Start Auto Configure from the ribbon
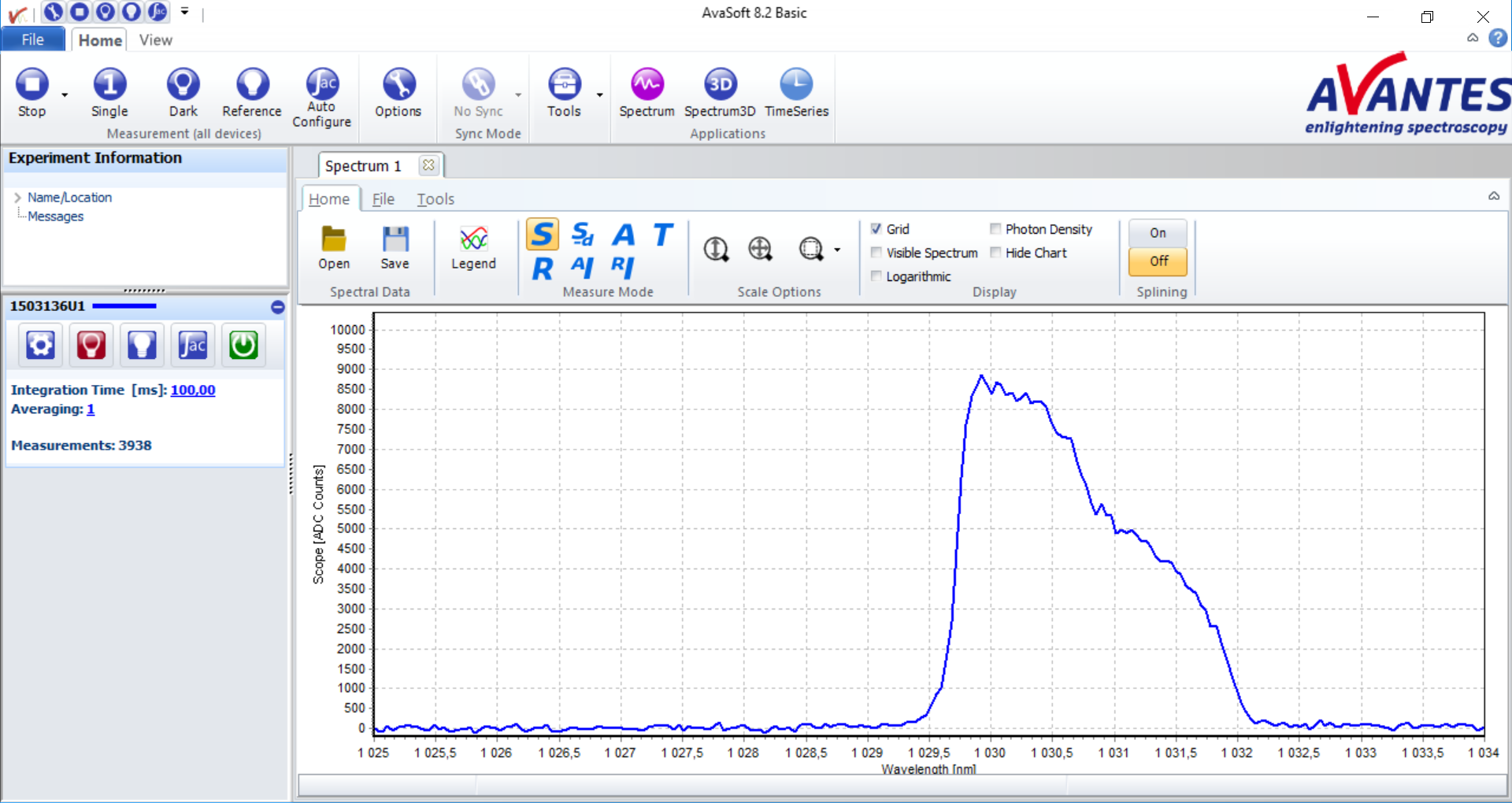 [321, 85]
